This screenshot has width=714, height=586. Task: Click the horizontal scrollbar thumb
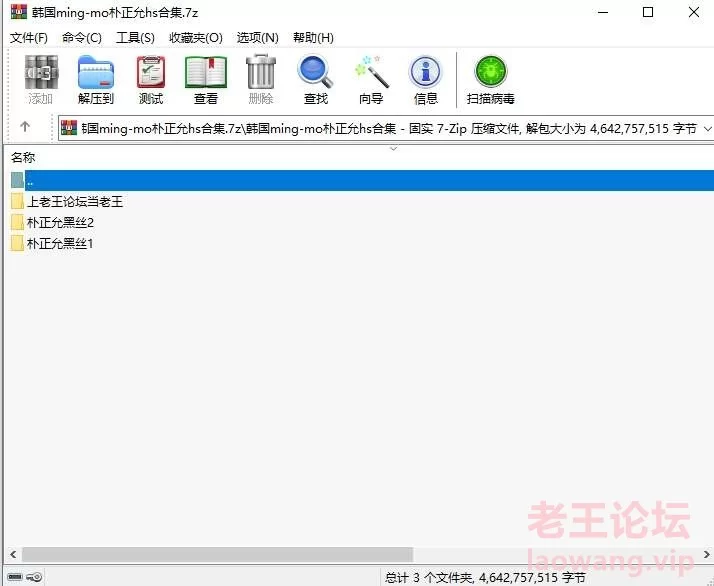pyautogui.click(x=218, y=554)
